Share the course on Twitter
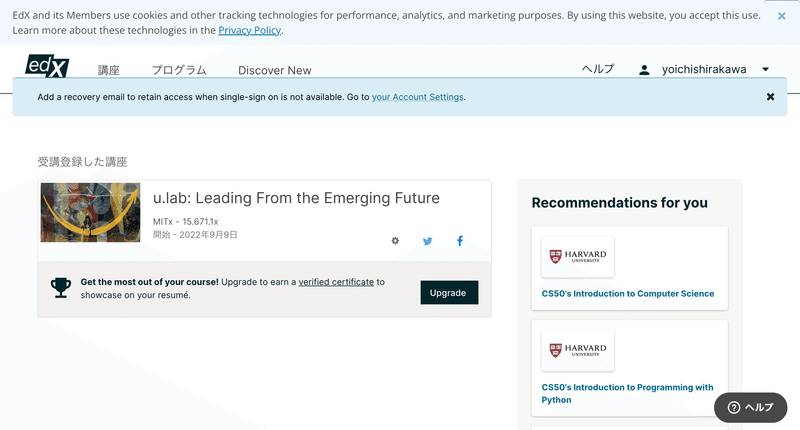 428,241
